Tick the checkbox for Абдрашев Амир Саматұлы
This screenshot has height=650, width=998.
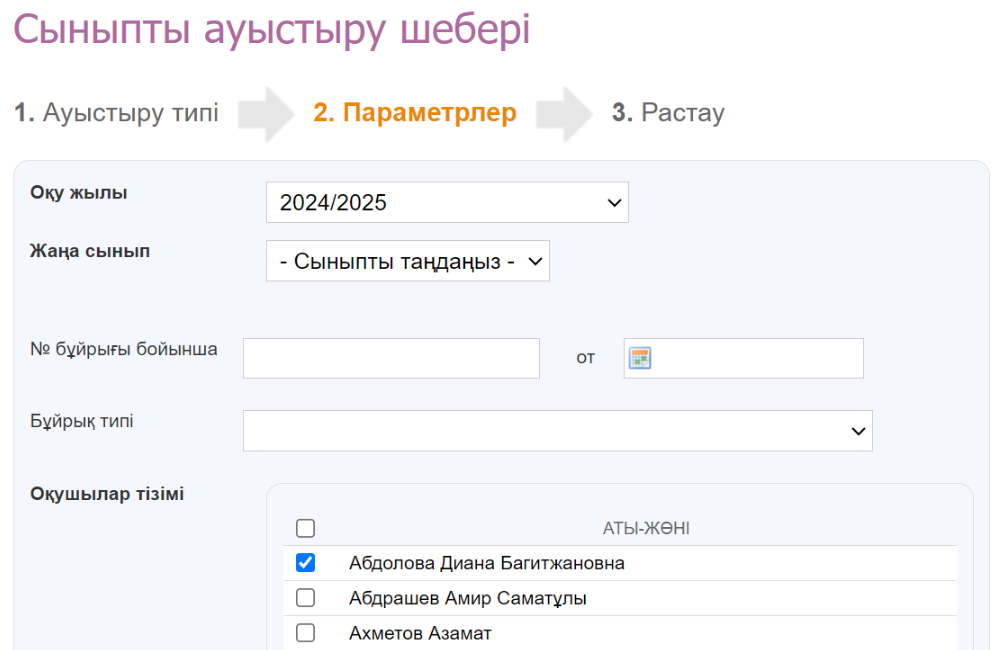306,598
